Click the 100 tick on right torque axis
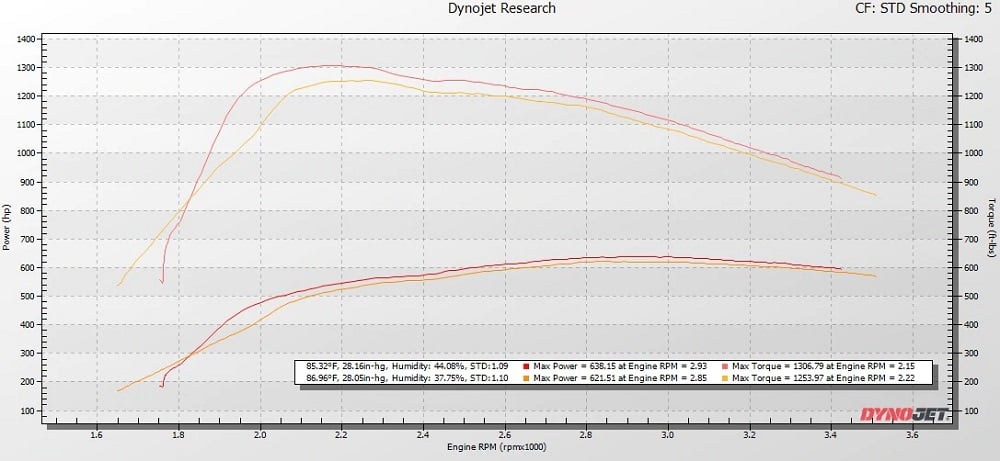This screenshot has width=1000, height=461. pos(966,411)
